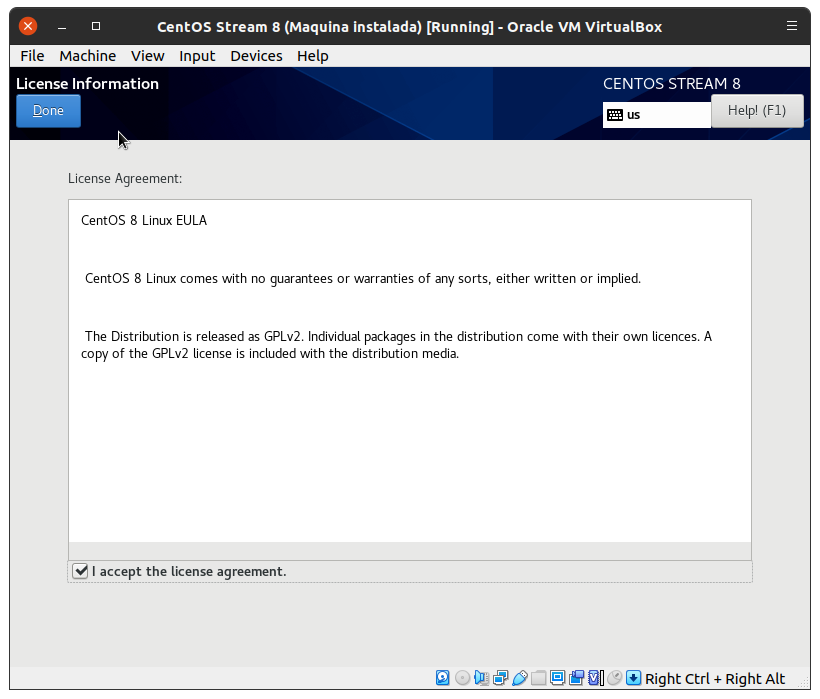
Task: Click the network adapters status icon
Action: 500,678
